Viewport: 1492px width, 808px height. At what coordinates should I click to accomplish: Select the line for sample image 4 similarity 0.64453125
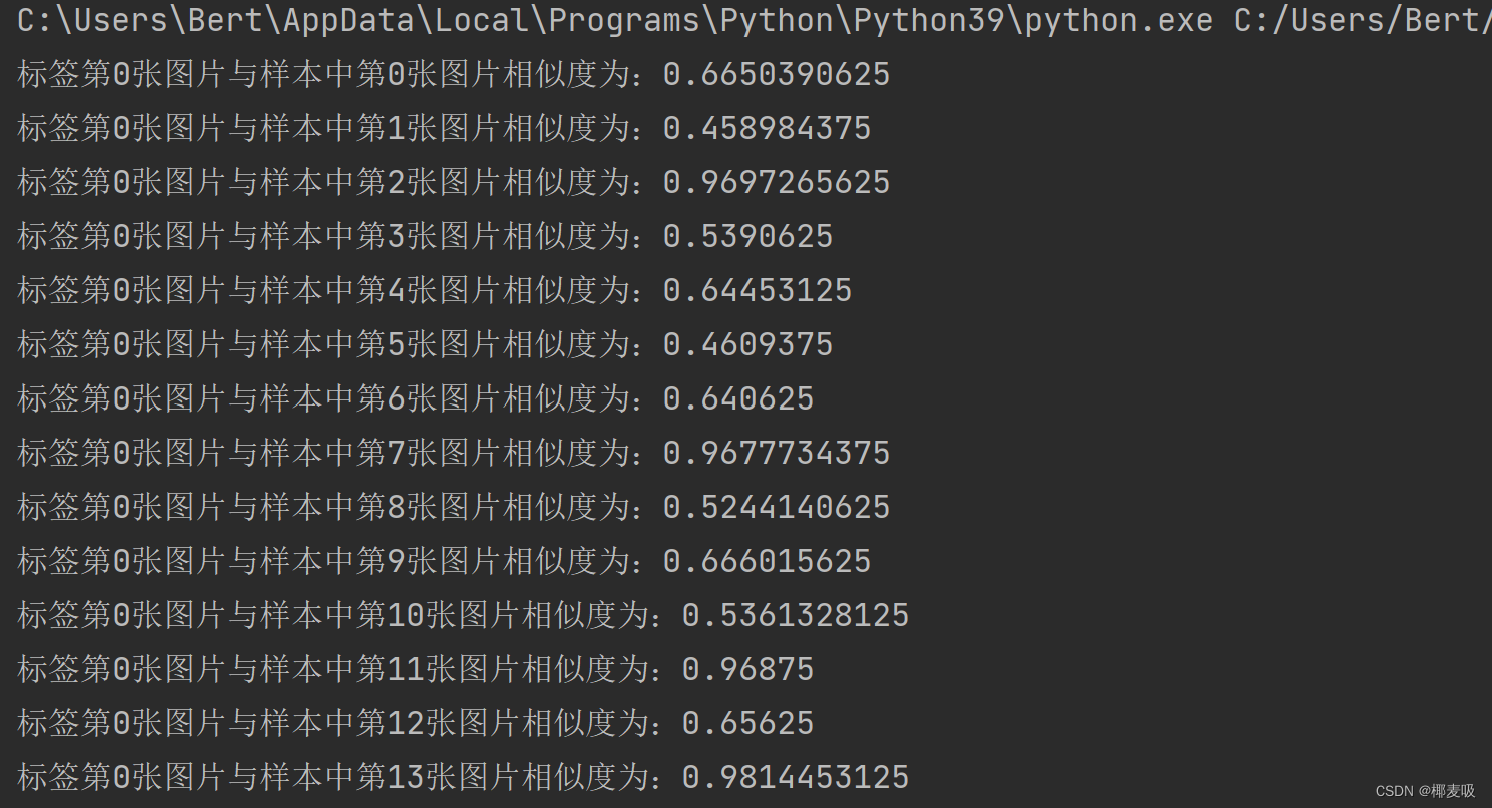pos(435,290)
